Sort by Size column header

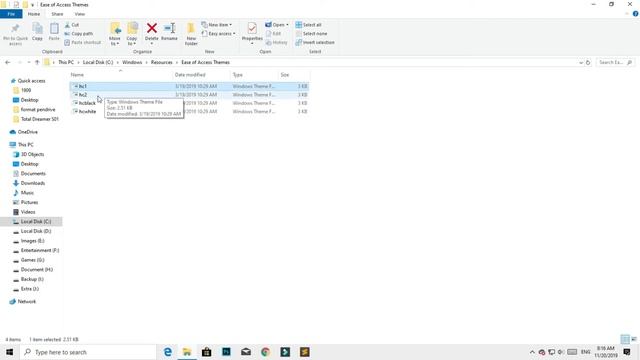pos(285,75)
